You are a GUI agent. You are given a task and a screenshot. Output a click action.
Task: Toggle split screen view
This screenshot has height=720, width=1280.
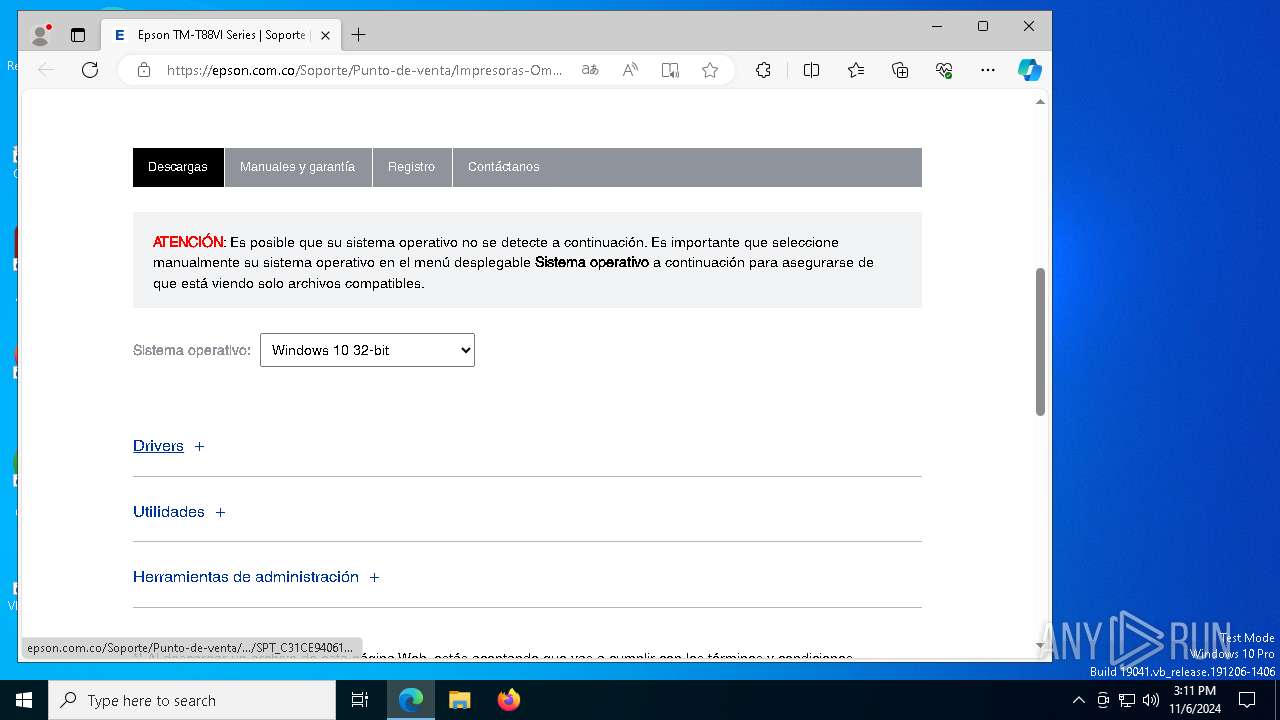(x=811, y=70)
